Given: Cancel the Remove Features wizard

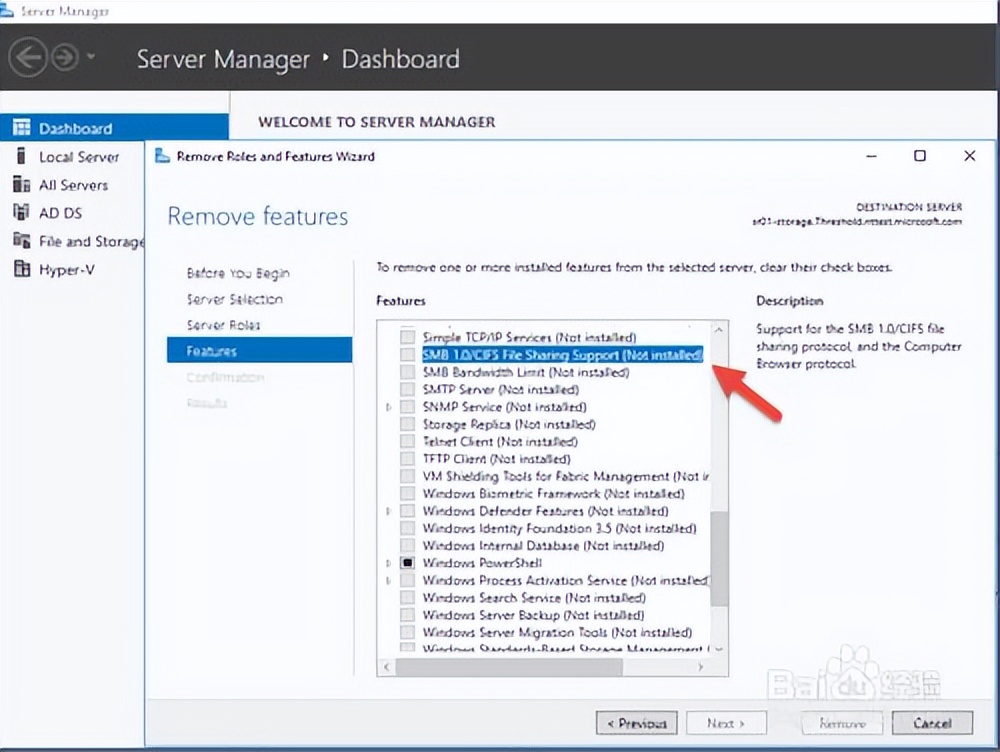Looking at the screenshot, I should [932, 723].
